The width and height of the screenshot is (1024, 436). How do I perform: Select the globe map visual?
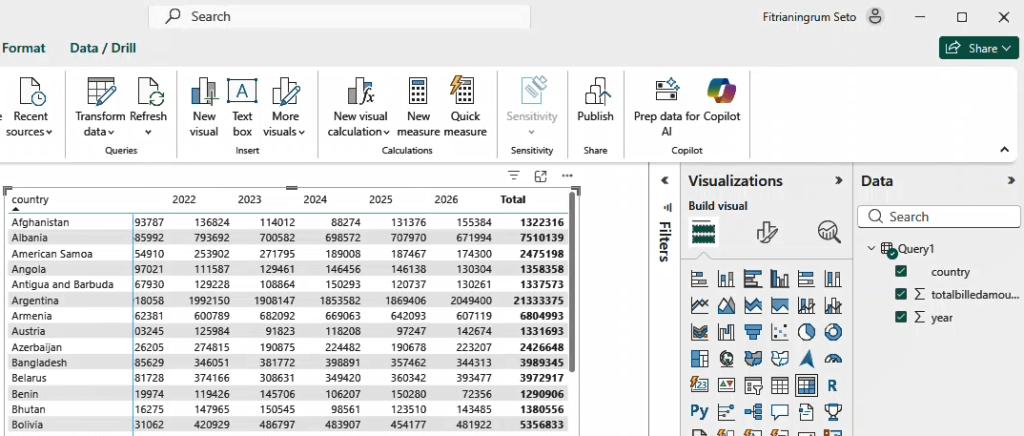point(726,358)
